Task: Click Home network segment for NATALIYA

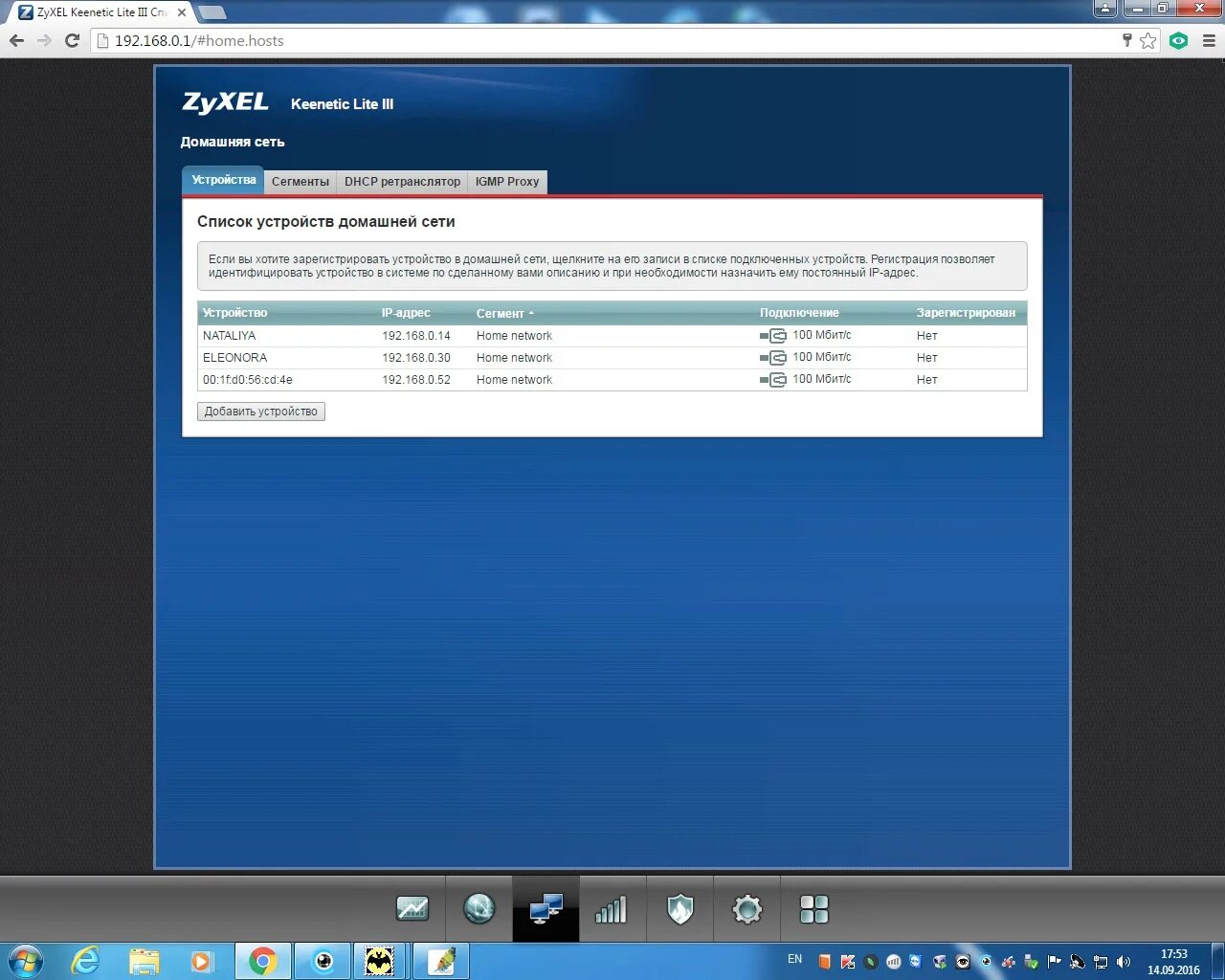Action: click(514, 336)
